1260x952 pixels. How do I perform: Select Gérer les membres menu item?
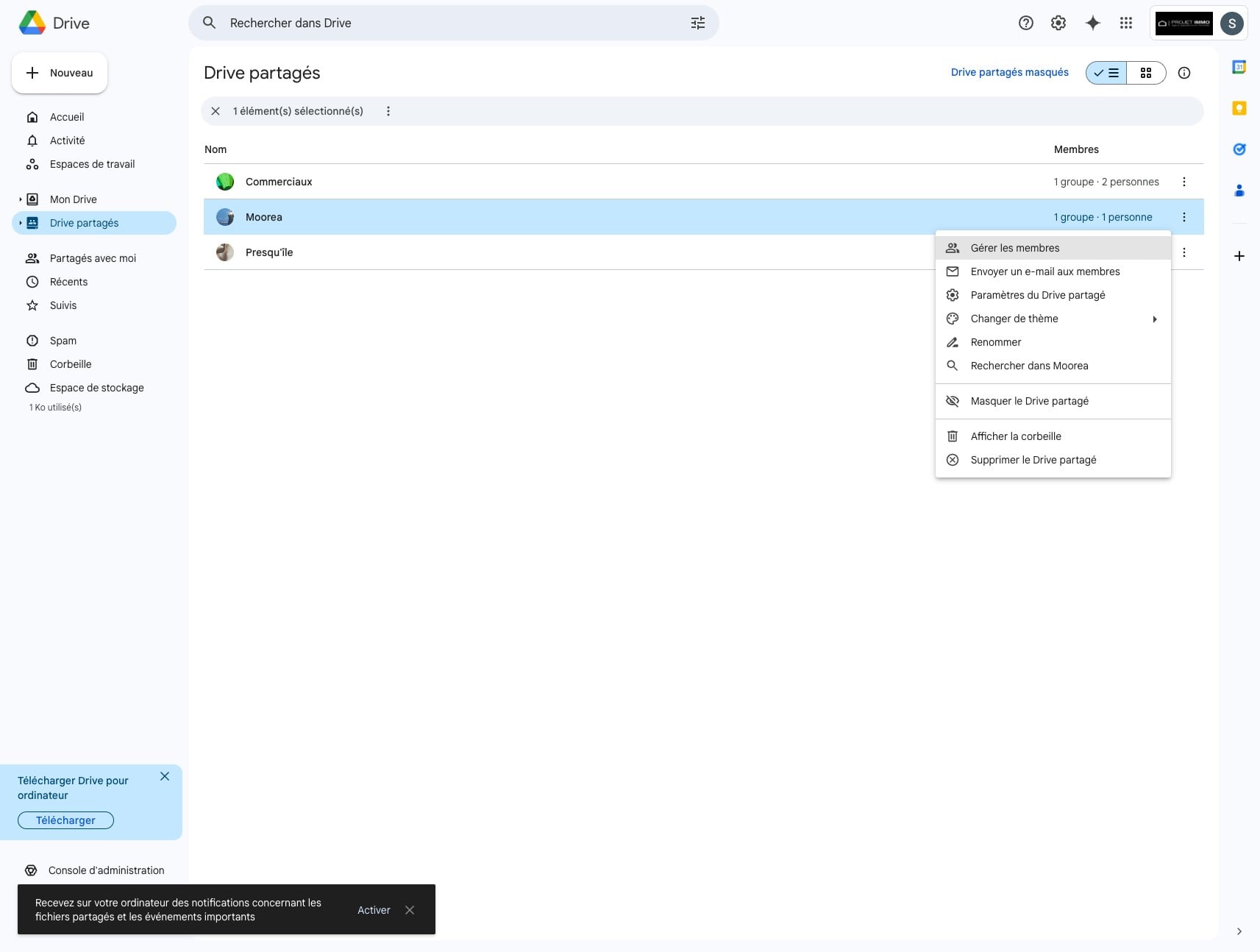point(1014,248)
